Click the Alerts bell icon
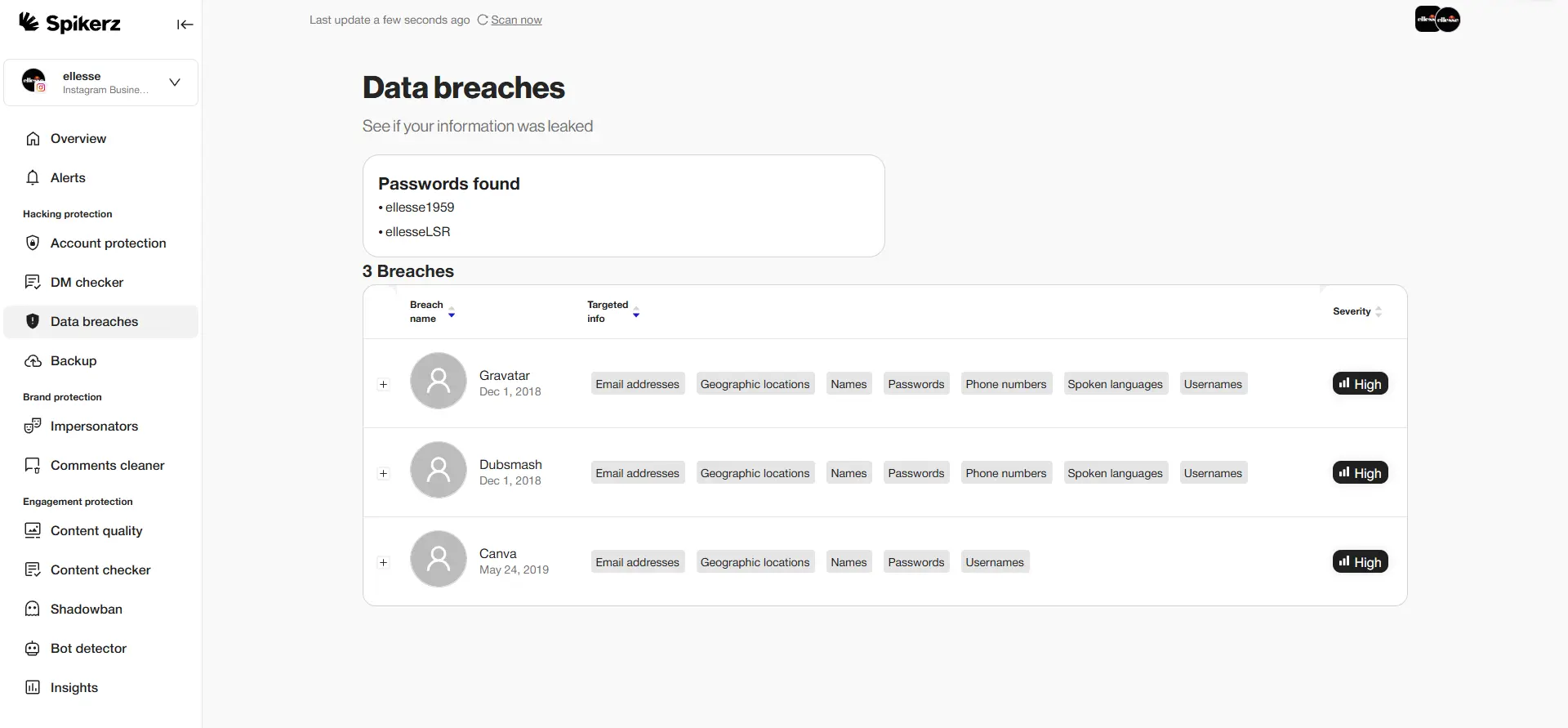Screen dimensions: 1568x728 (x=33, y=178)
